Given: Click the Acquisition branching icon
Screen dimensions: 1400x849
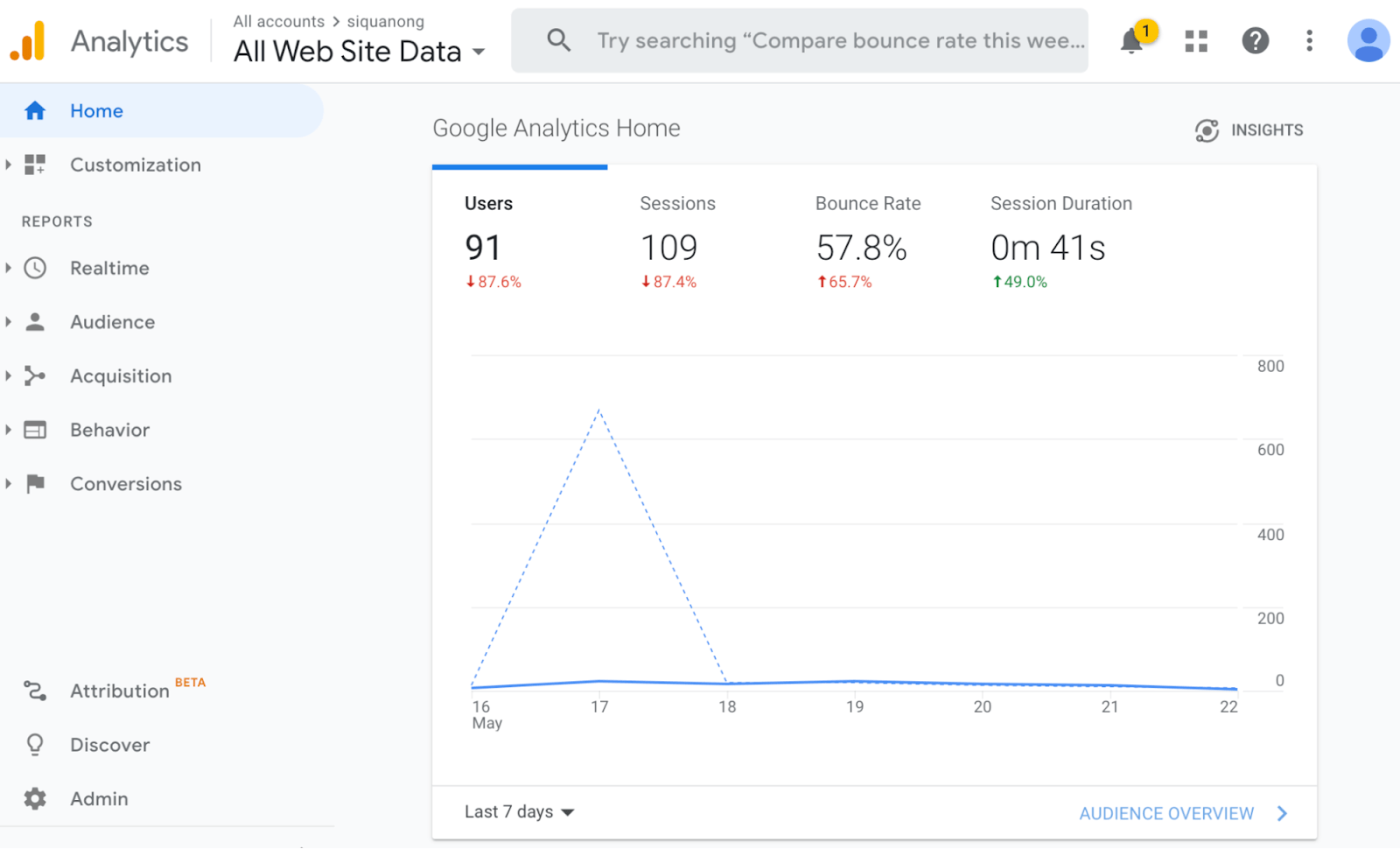Looking at the screenshot, I should (x=35, y=376).
